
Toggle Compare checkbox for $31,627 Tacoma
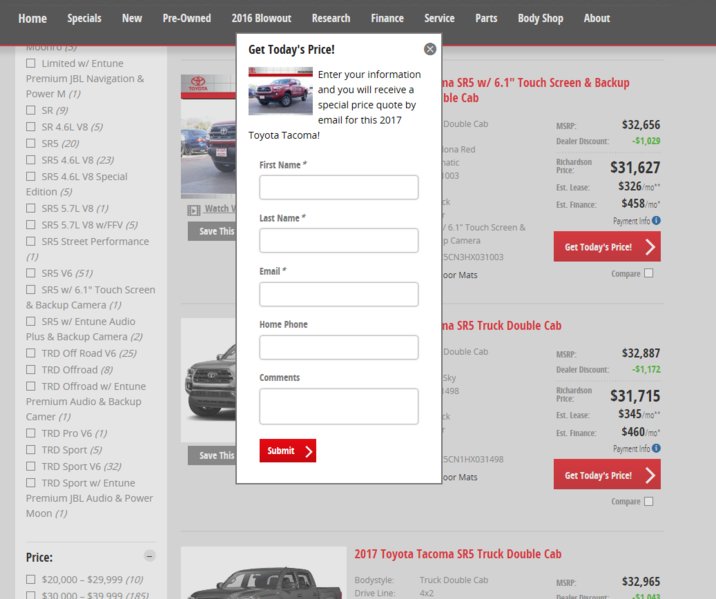[648, 273]
